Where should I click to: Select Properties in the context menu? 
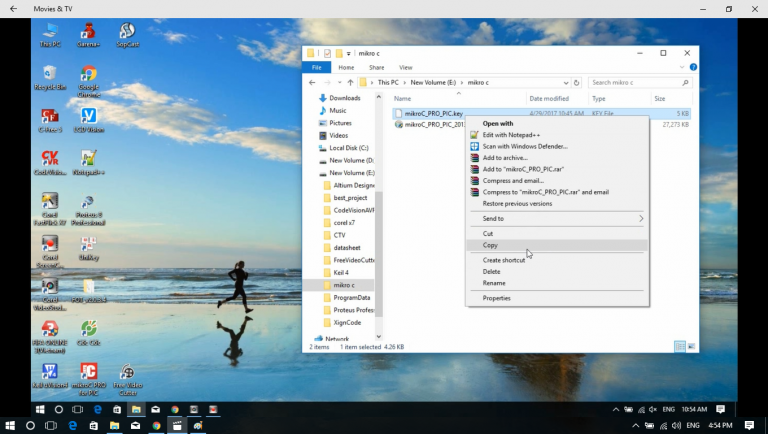pos(496,298)
